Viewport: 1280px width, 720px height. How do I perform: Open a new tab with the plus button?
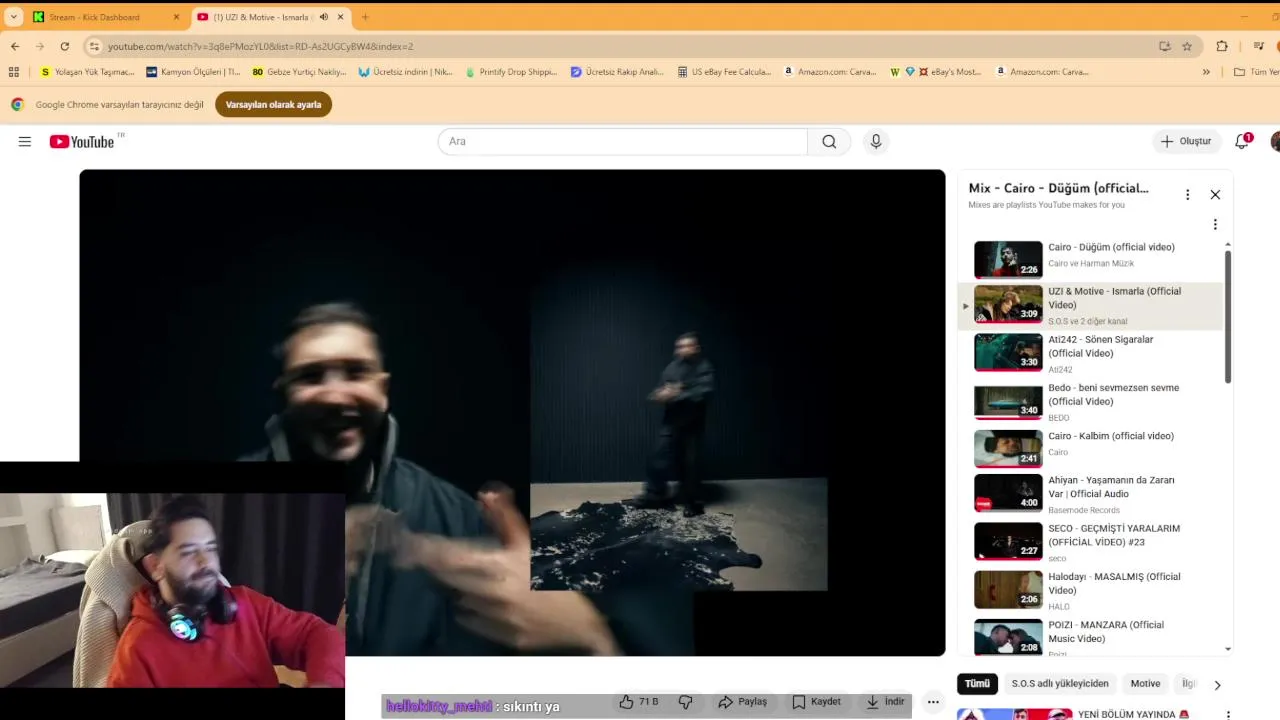[365, 17]
